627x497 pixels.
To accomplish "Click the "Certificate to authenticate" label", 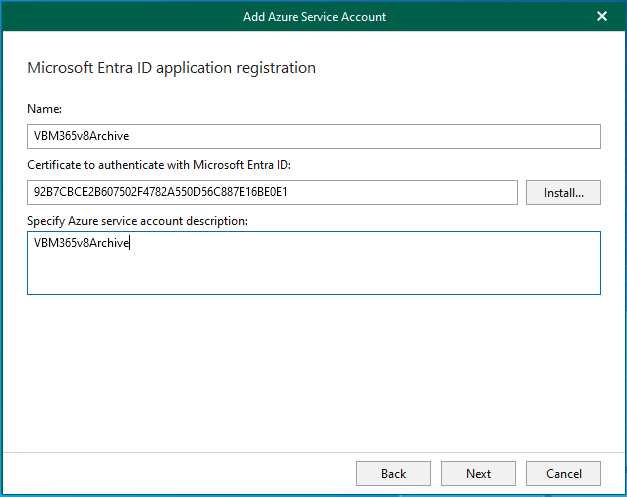I will point(159,164).
